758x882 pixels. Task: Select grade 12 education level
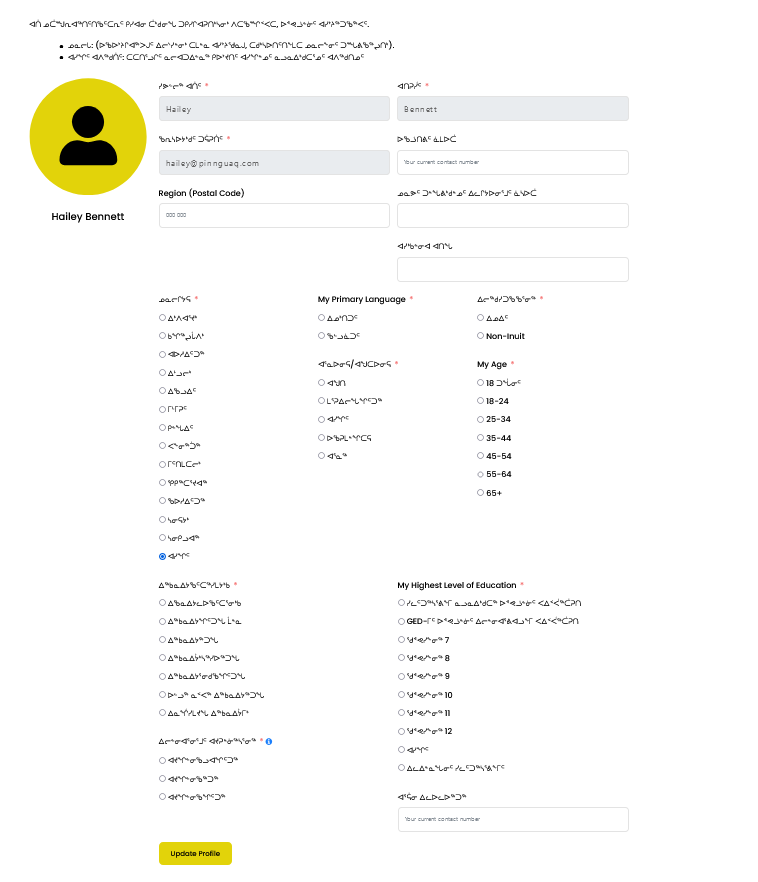(401, 731)
